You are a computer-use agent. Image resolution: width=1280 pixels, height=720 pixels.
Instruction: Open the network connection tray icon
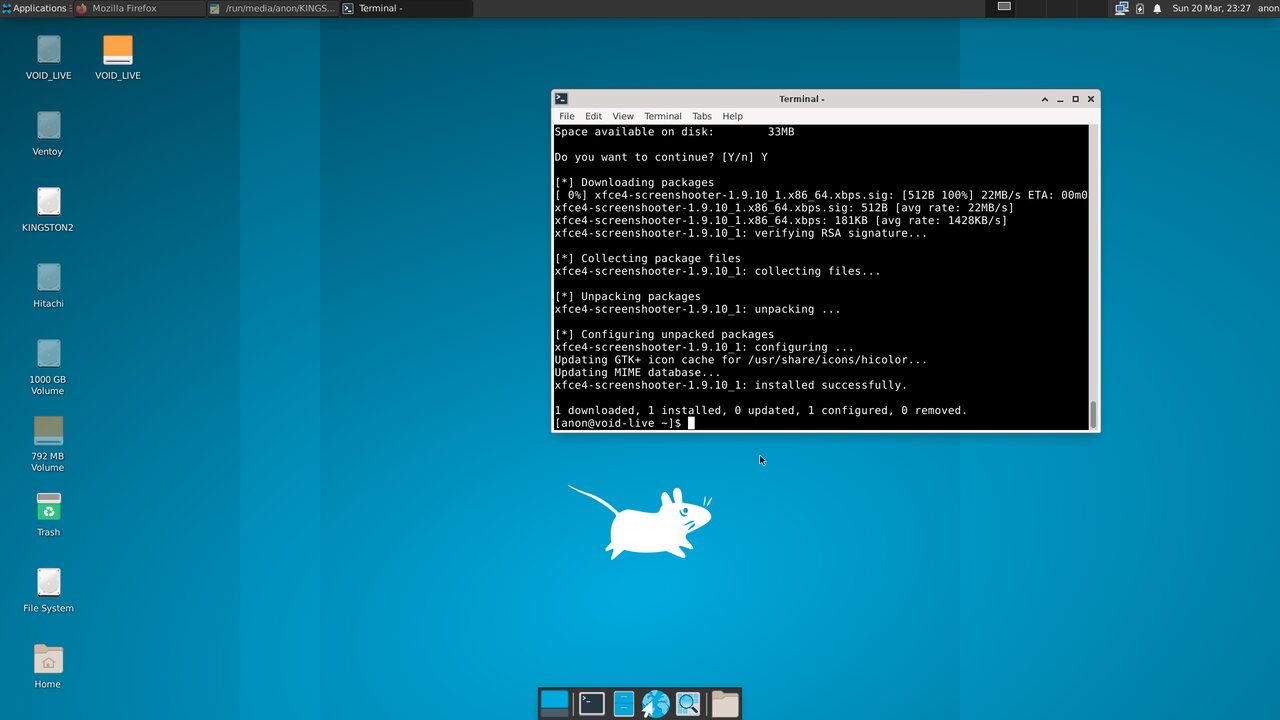point(1122,8)
